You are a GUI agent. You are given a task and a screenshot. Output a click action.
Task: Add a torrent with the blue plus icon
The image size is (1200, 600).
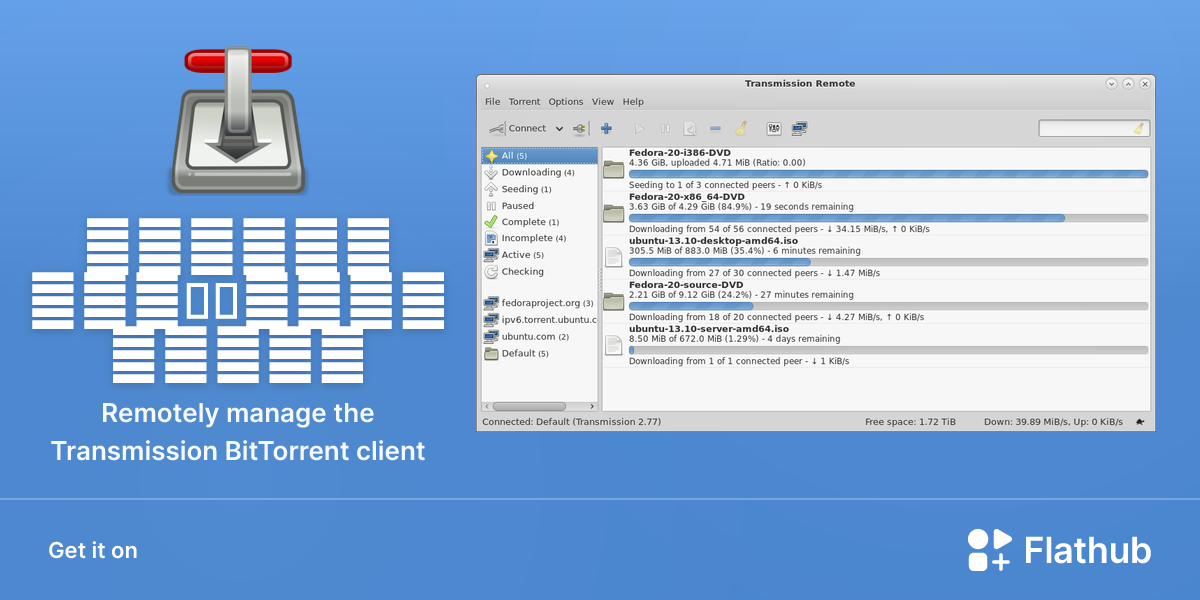(x=606, y=128)
